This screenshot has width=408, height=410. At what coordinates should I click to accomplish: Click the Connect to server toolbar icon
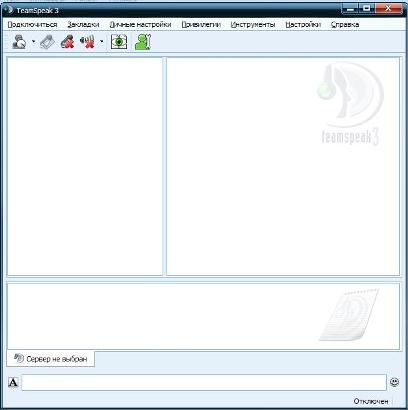coord(19,42)
